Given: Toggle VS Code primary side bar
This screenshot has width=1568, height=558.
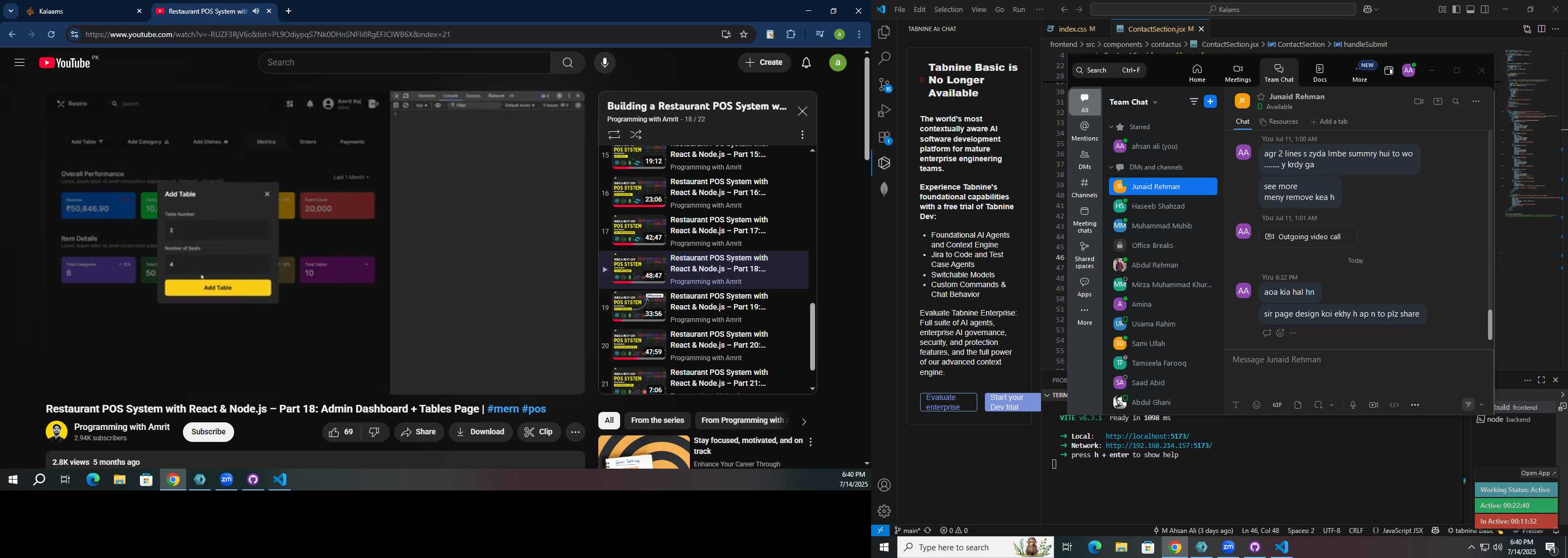Looking at the screenshot, I should click(1456, 10).
